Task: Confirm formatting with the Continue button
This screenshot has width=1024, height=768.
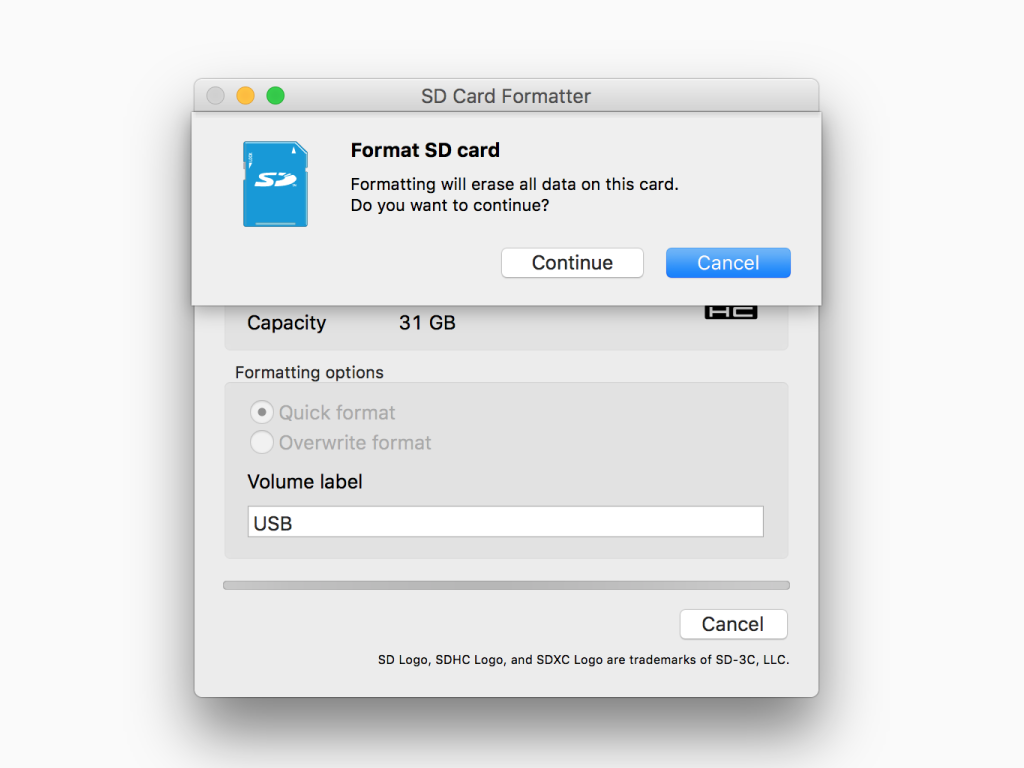Action: click(572, 263)
